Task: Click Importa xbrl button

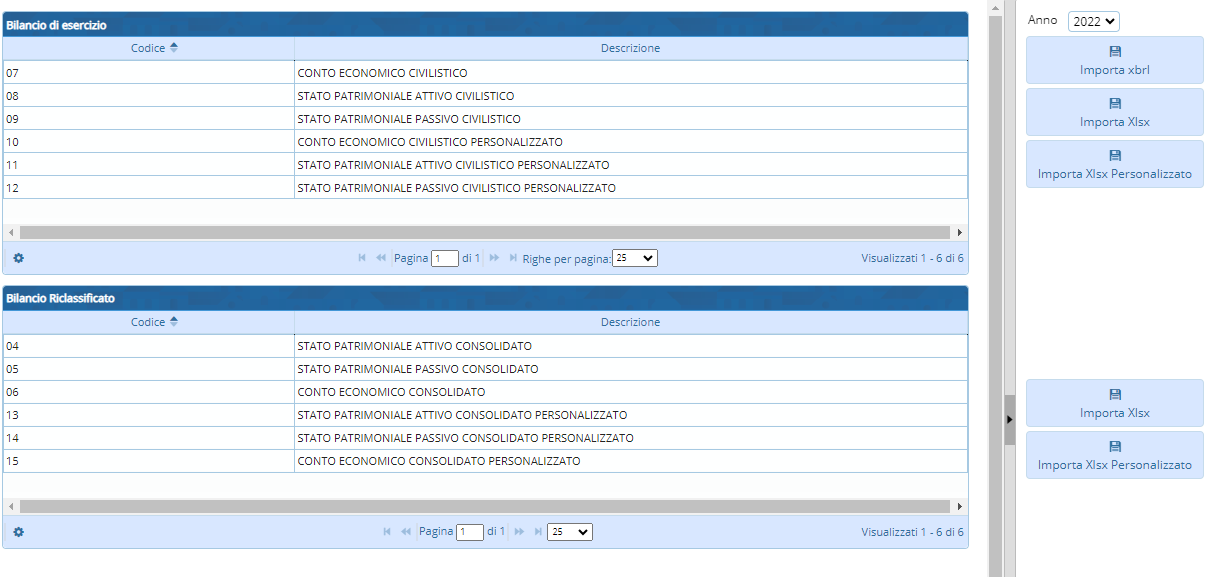Action: [x=1114, y=60]
